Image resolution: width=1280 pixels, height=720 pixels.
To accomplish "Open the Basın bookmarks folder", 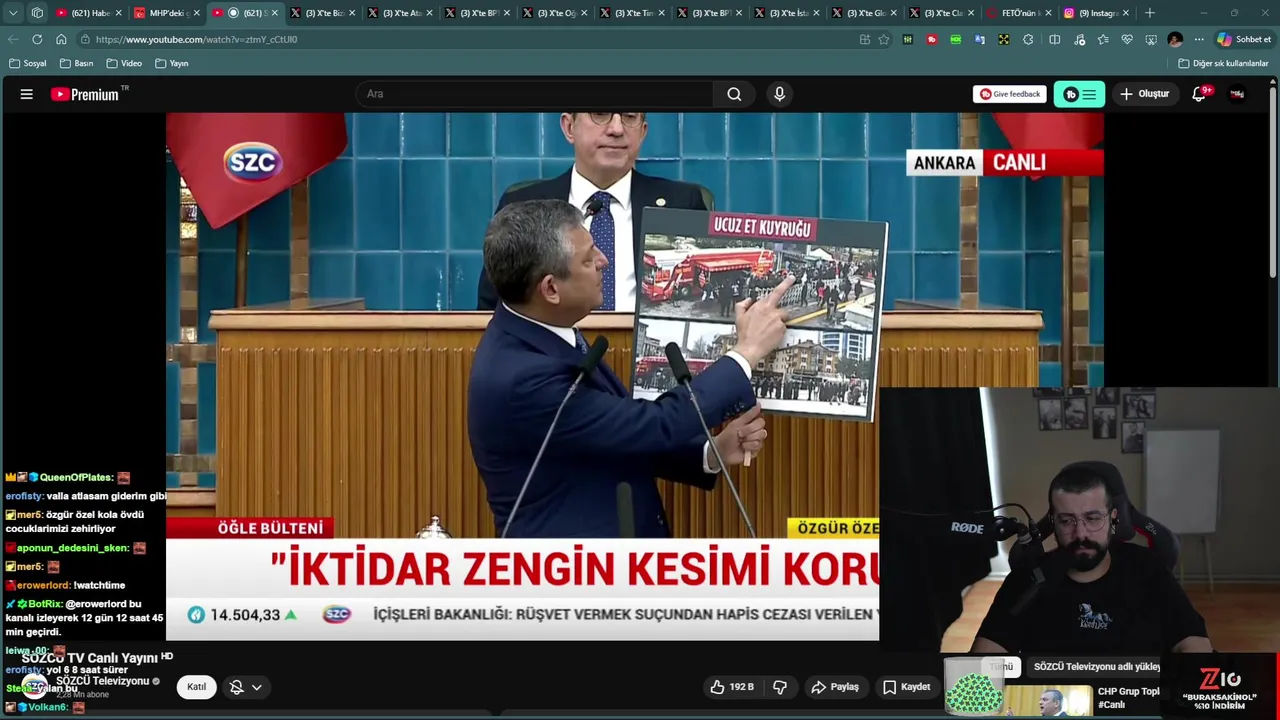I will (77, 63).
